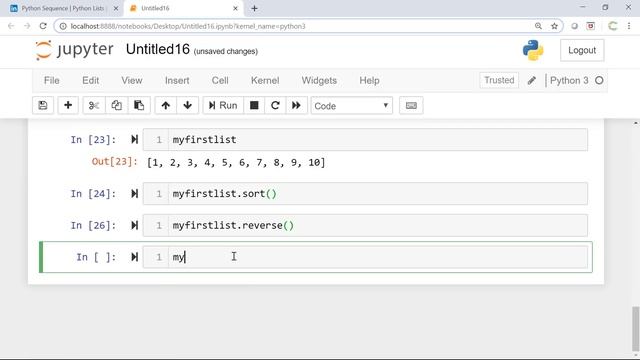Open the Help menu
Screen dimensions: 640x360
[369, 80]
